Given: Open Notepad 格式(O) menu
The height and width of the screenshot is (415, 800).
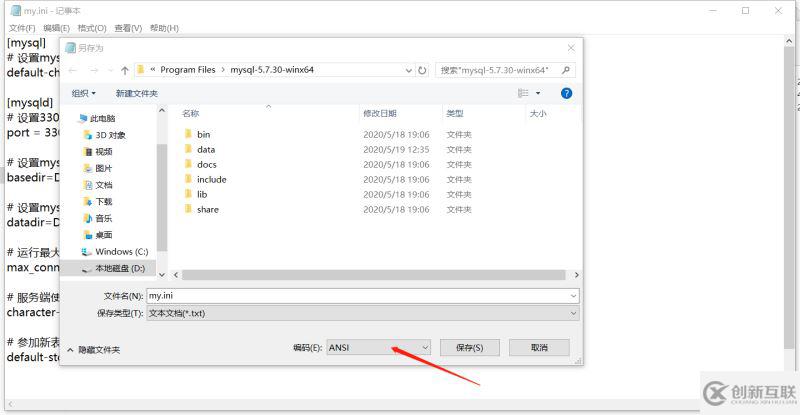Looking at the screenshot, I should coord(92,28).
